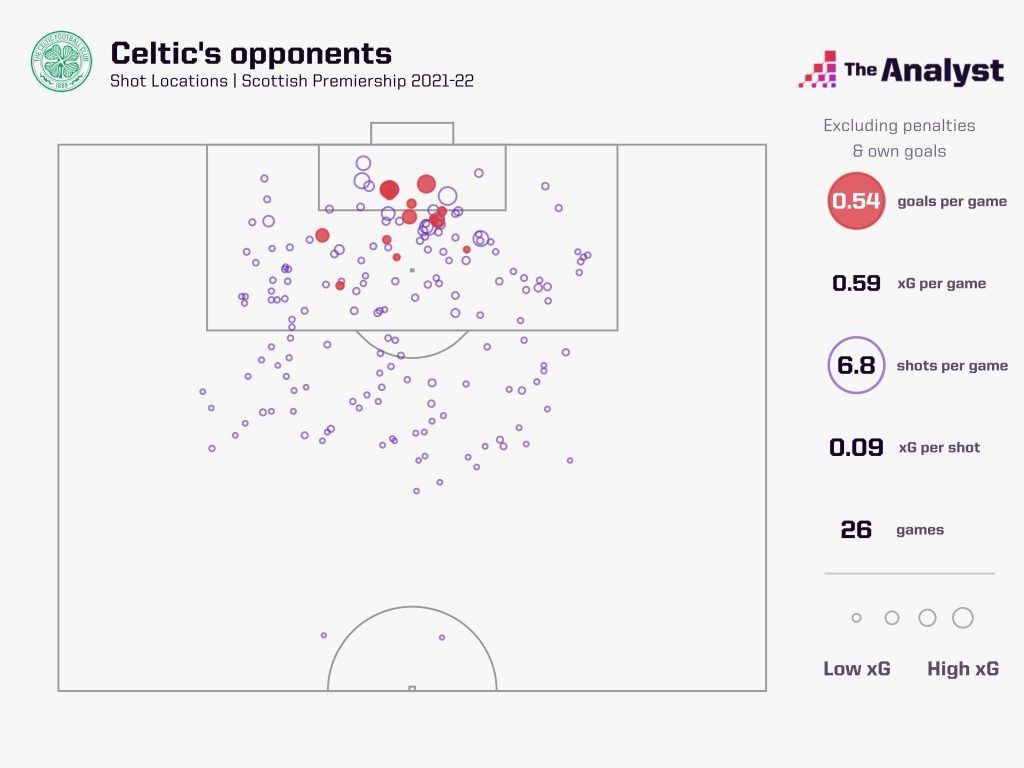Viewport: 1024px width, 768px height.
Task: Click the 0.09 xG per shot value
Action: [856, 447]
